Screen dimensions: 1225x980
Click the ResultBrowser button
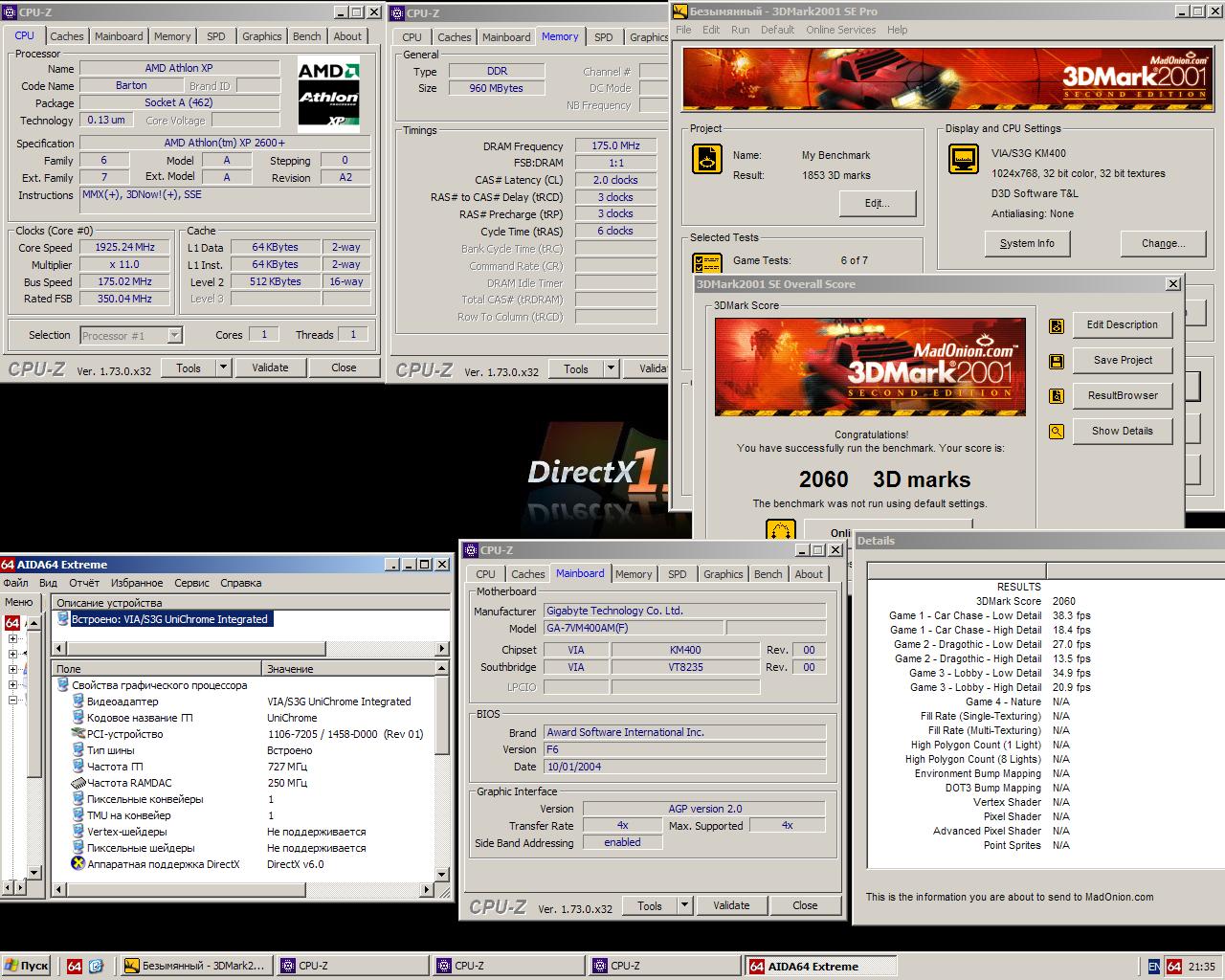1122,396
